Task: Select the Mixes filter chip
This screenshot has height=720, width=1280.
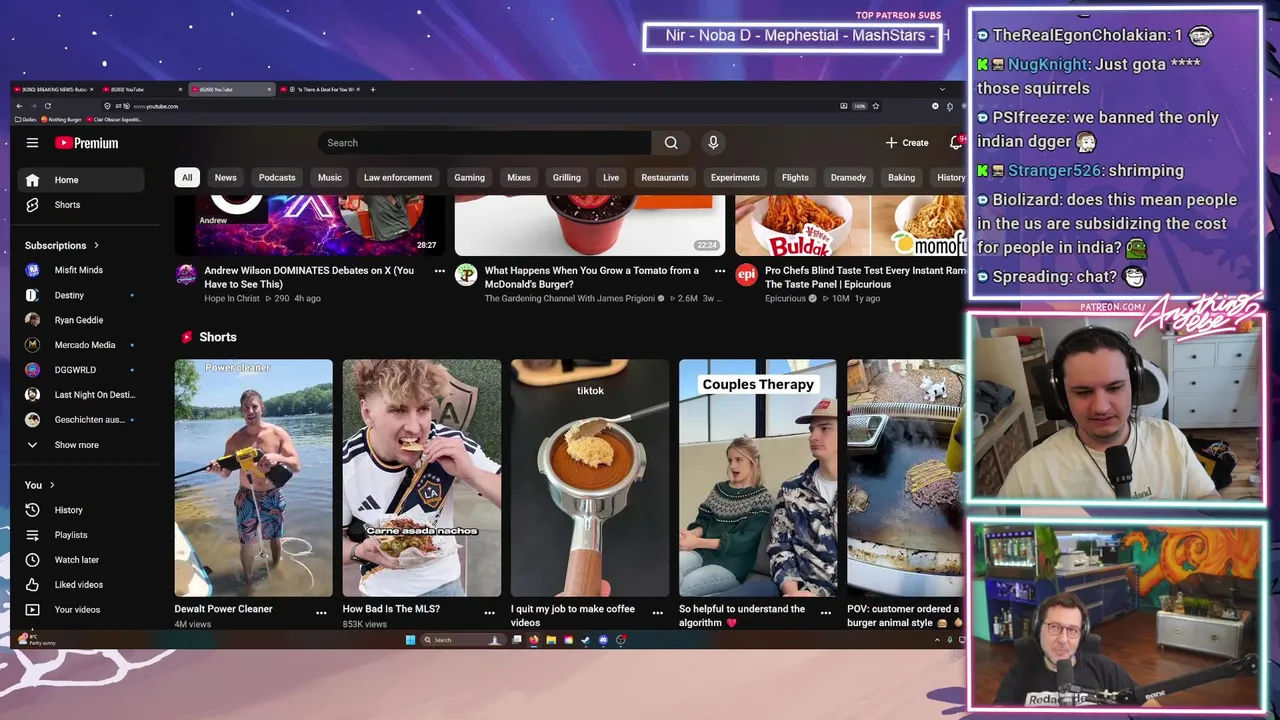Action: 519,178
